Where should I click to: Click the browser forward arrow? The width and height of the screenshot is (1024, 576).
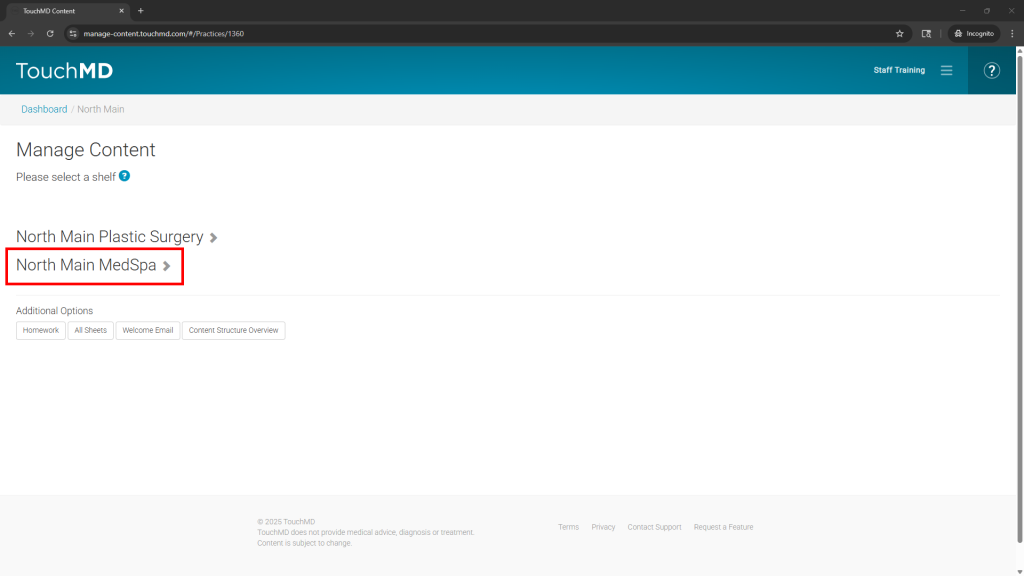[x=31, y=33]
